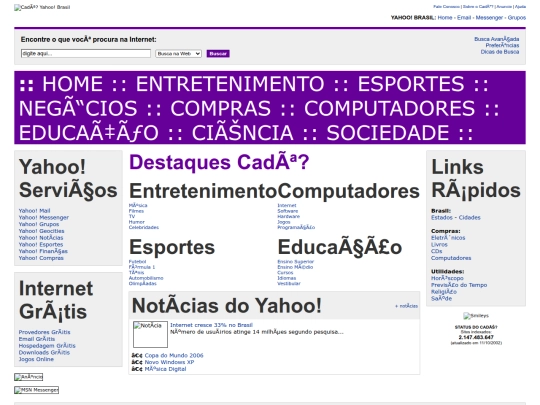The image size is (540, 405).
Task: Open Yahoo! Grupos in Yahoo! Serviços
Action: point(39,224)
